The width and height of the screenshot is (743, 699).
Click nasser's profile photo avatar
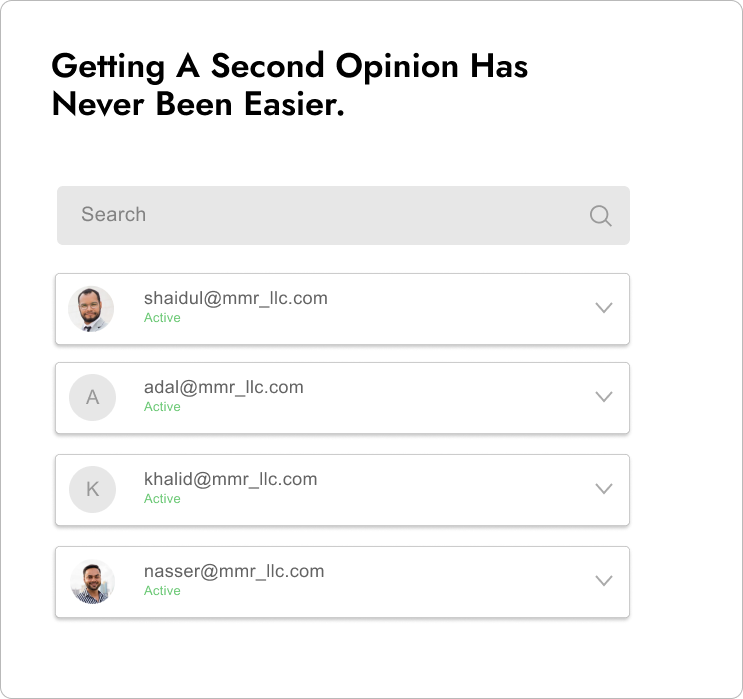92,581
